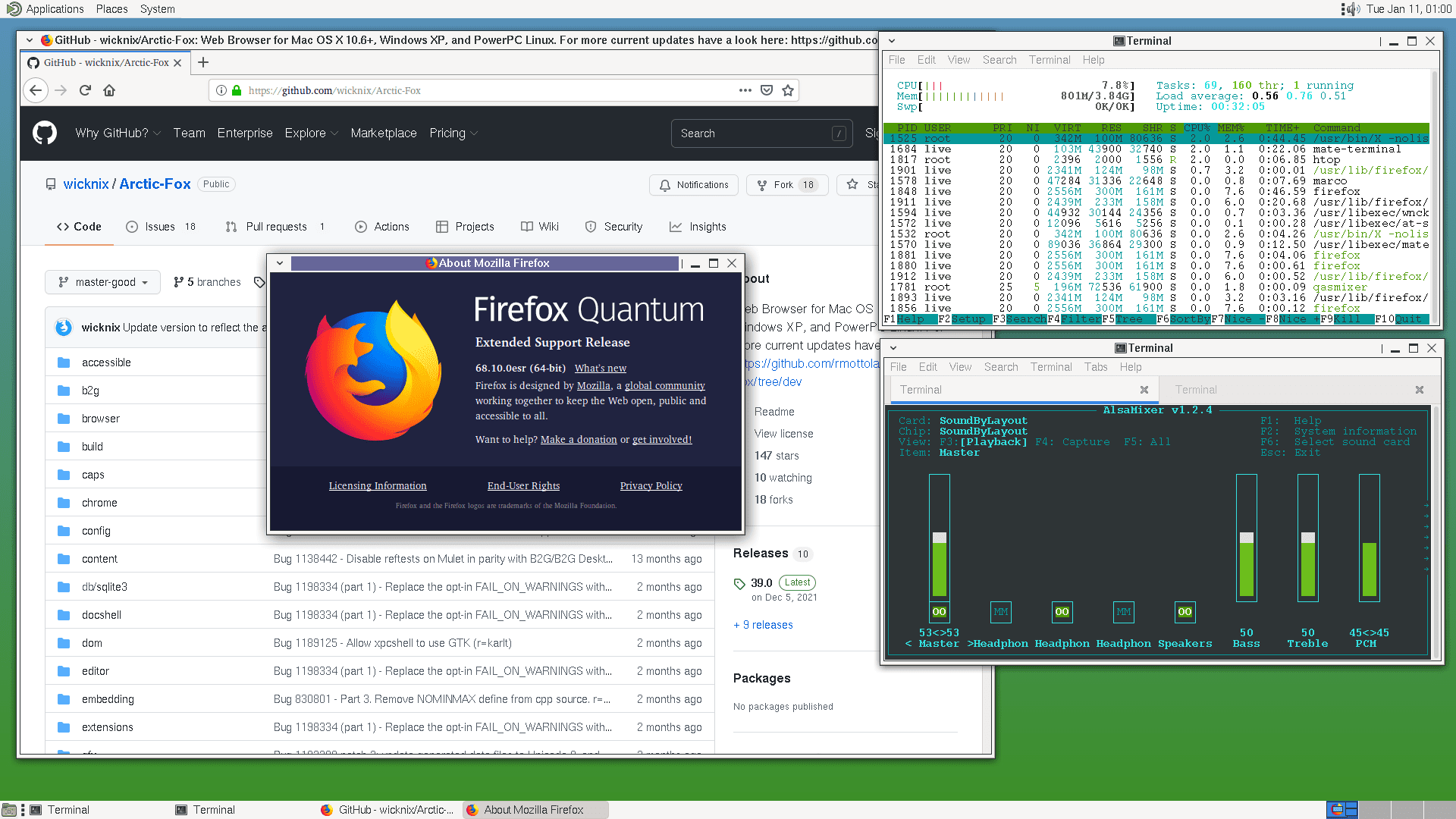Open window menu arrow of htop Terminal window
Image resolution: width=1456 pixels, height=819 pixels.
click(x=892, y=41)
